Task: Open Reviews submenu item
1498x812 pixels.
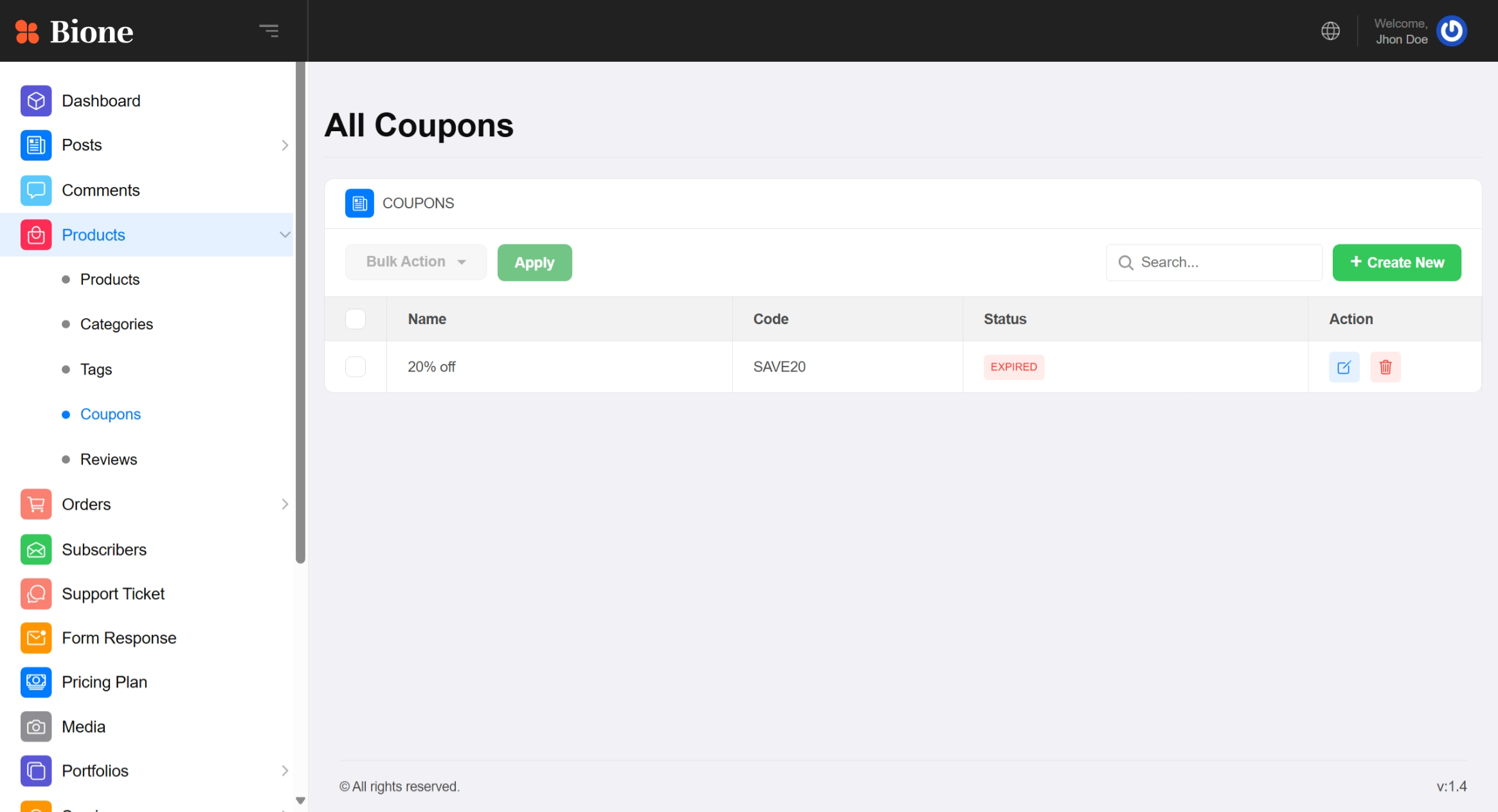Action: (109, 459)
